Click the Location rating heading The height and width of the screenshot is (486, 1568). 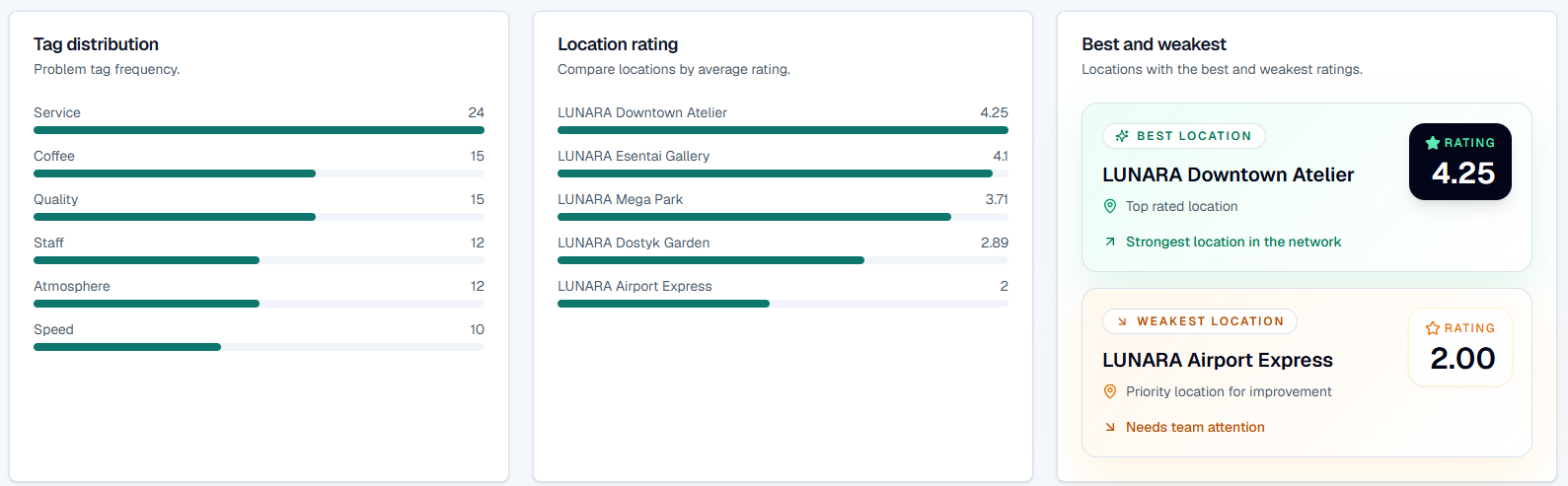click(618, 44)
